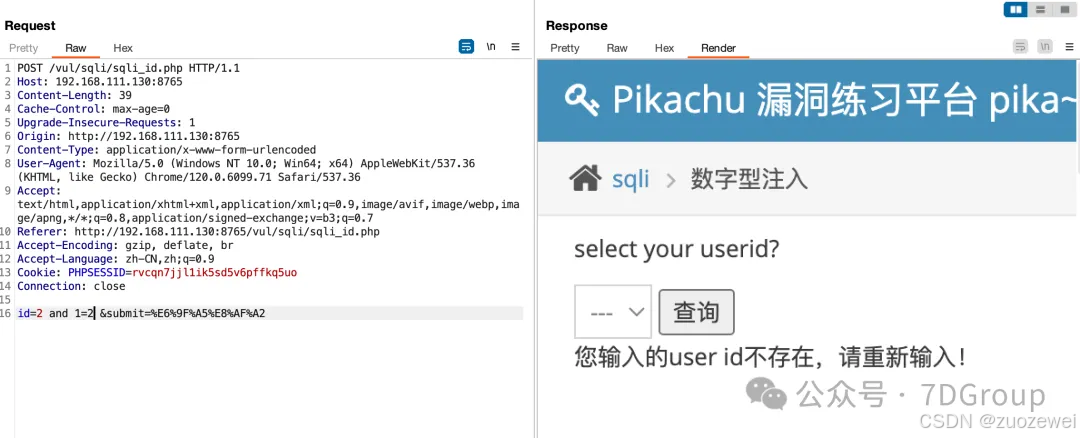Click the 查询 query button
This screenshot has width=1080, height=438.
tap(696, 312)
